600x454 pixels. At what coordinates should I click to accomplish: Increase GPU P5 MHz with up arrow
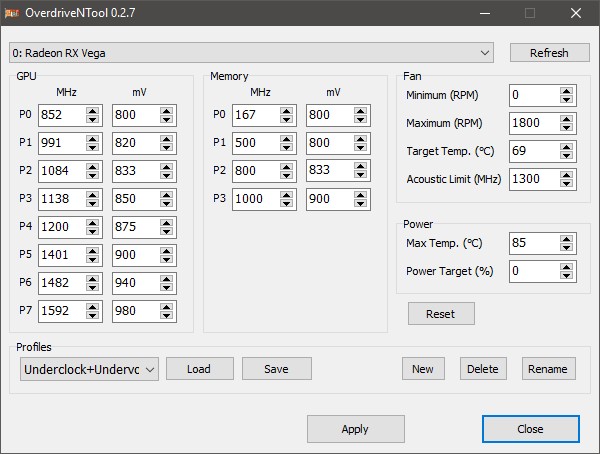(92, 251)
